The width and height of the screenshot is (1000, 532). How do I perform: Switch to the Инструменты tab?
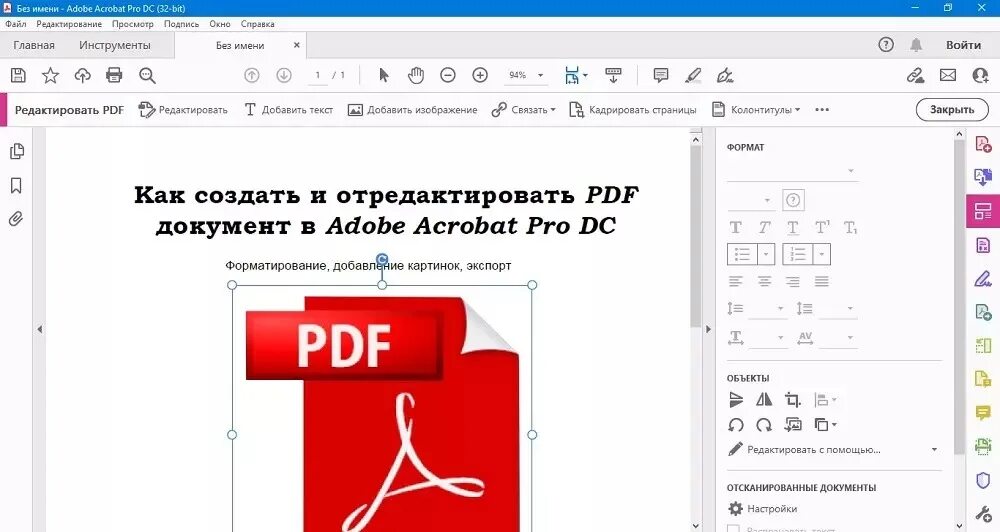click(x=115, y=45)
